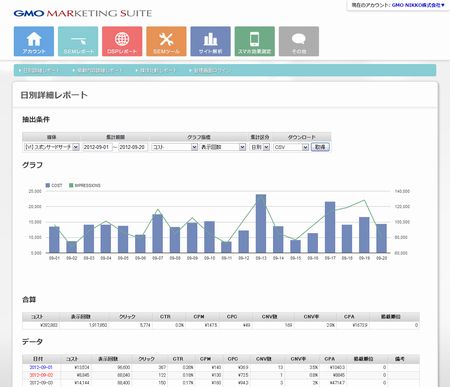Viewport: 450px width, 387px height.
Task: Expand the current account dropdown GMO NIKKO
Action: click(x=418, y=5)
